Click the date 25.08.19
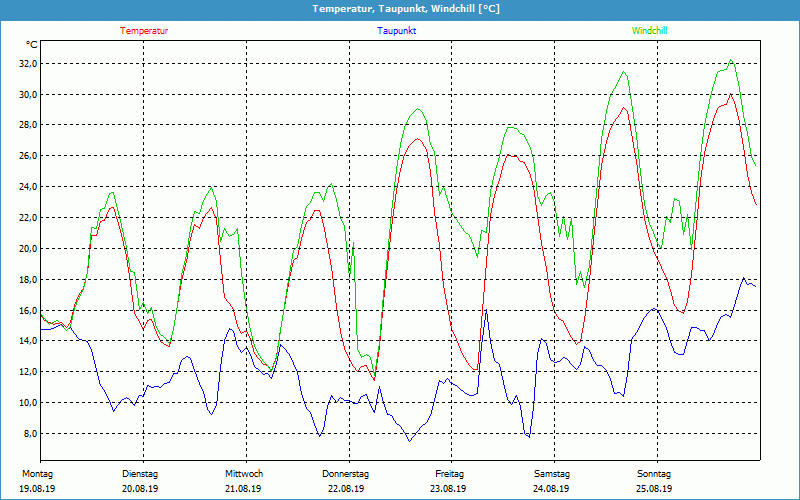800x500 pixels. [654, 489]
